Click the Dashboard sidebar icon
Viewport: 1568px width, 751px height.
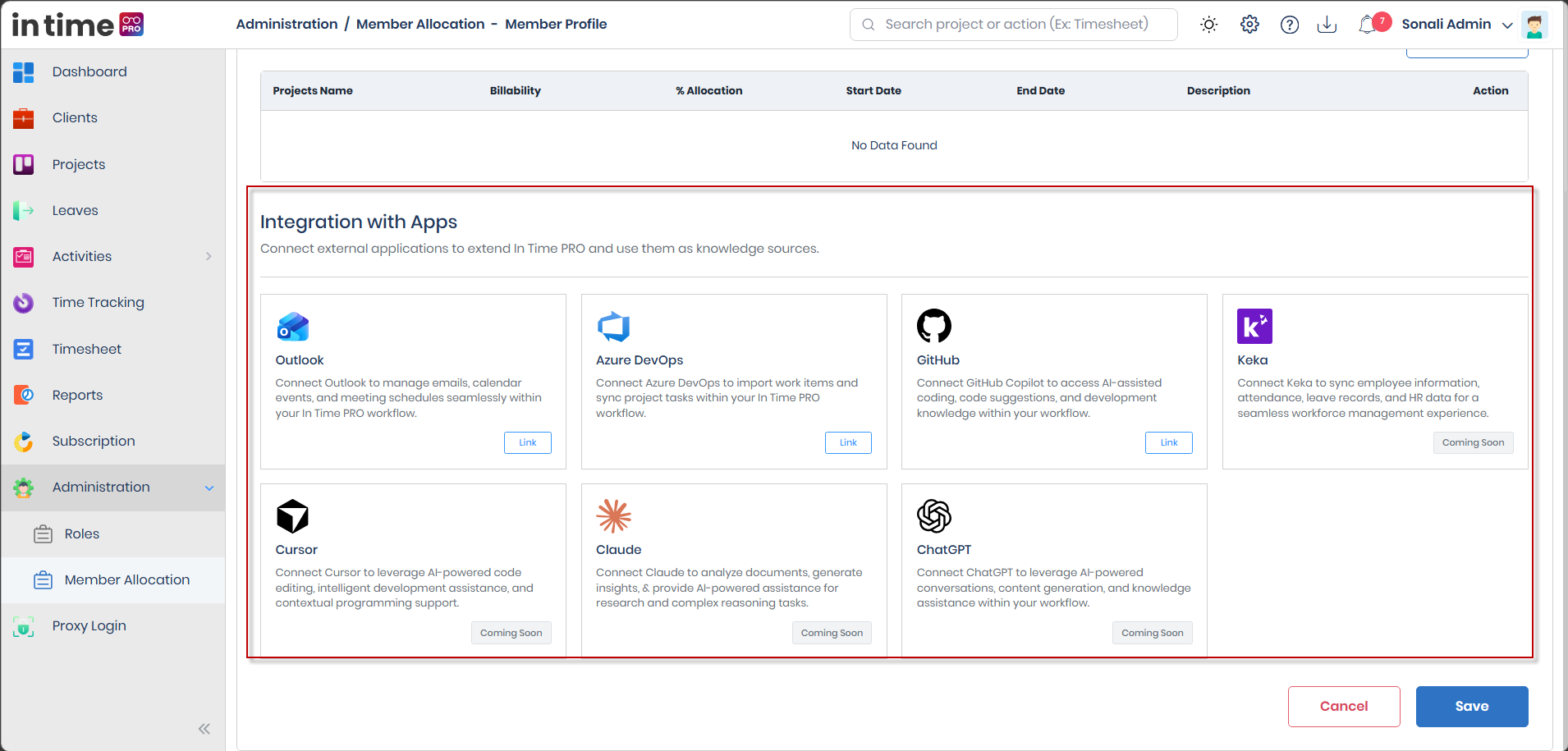[x=24, y=72]
